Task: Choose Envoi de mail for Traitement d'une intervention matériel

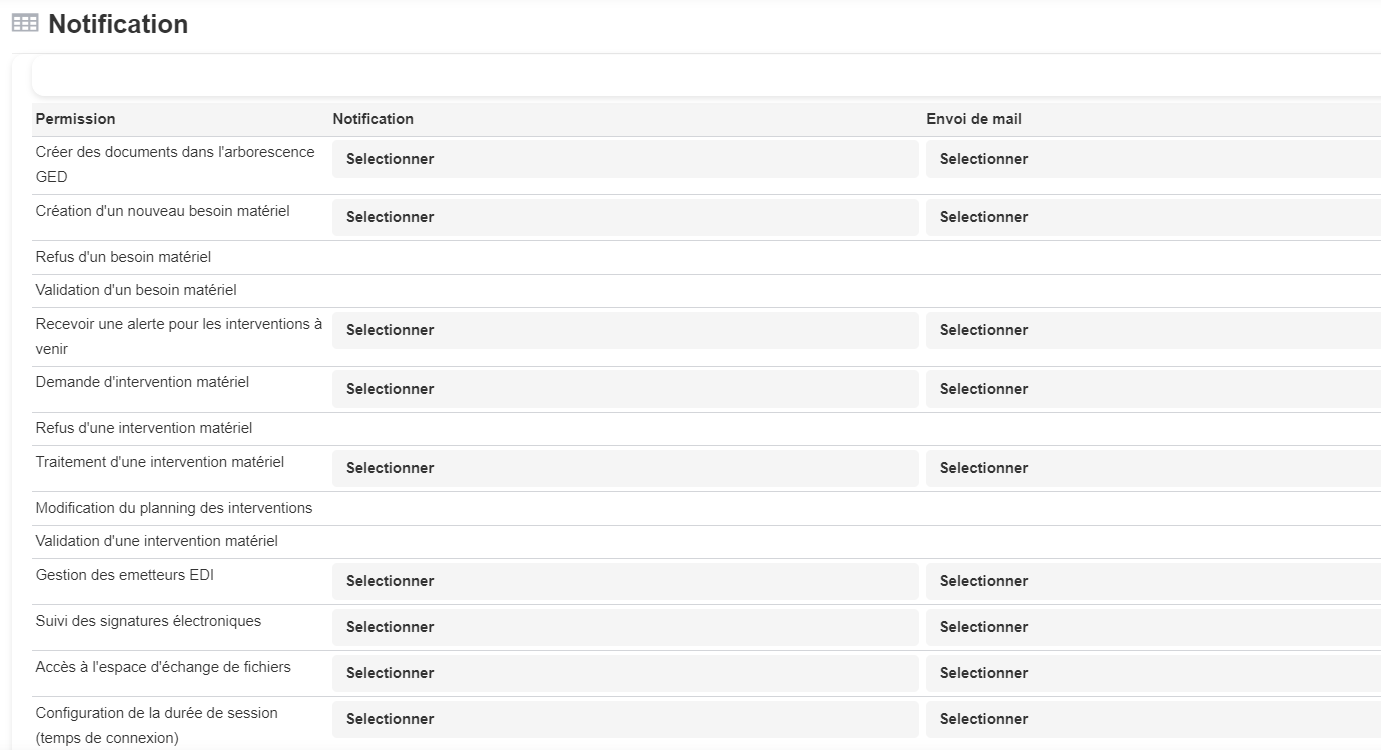Action: (1153, 468)
